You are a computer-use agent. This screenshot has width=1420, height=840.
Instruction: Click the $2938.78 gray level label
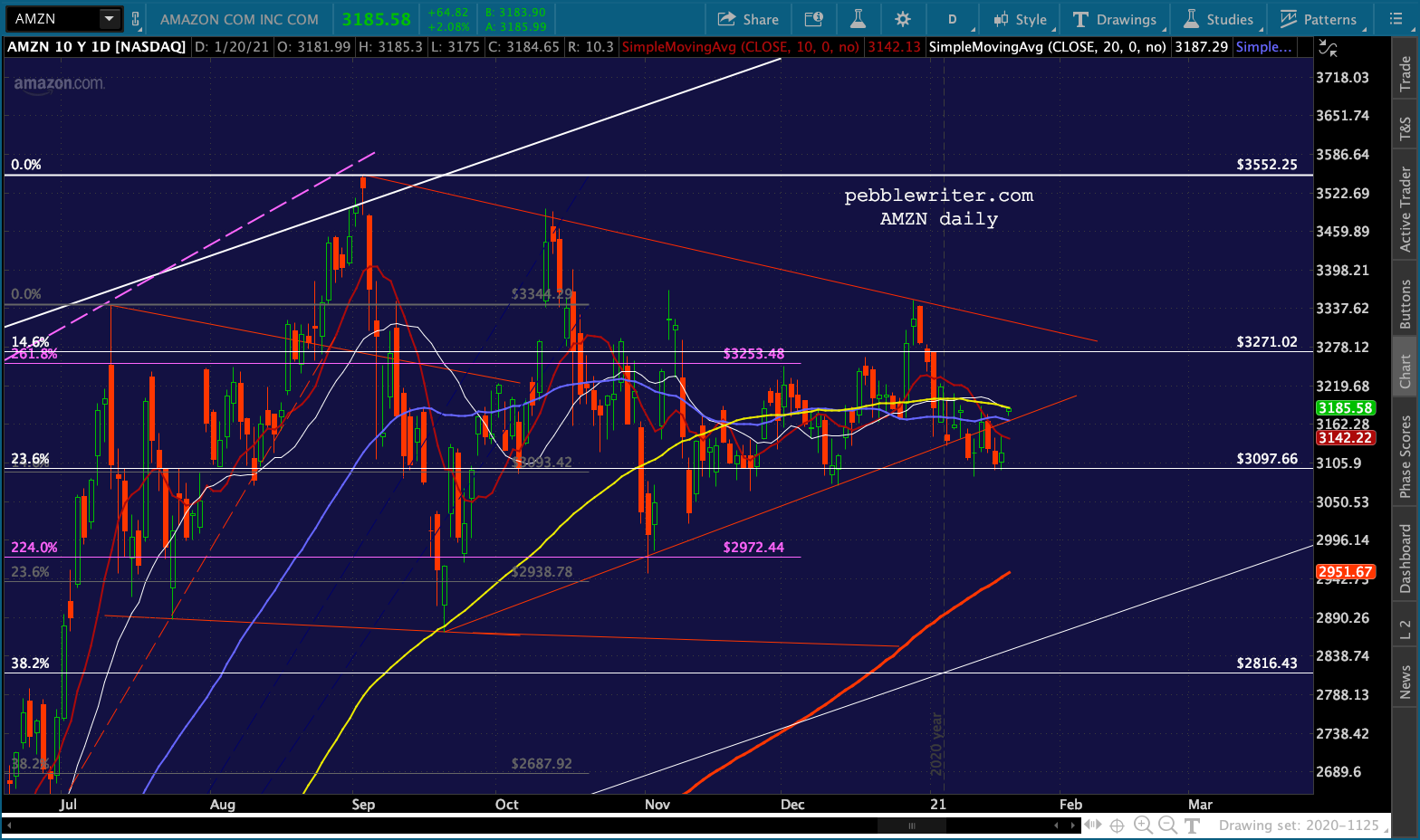pos(542,572)
